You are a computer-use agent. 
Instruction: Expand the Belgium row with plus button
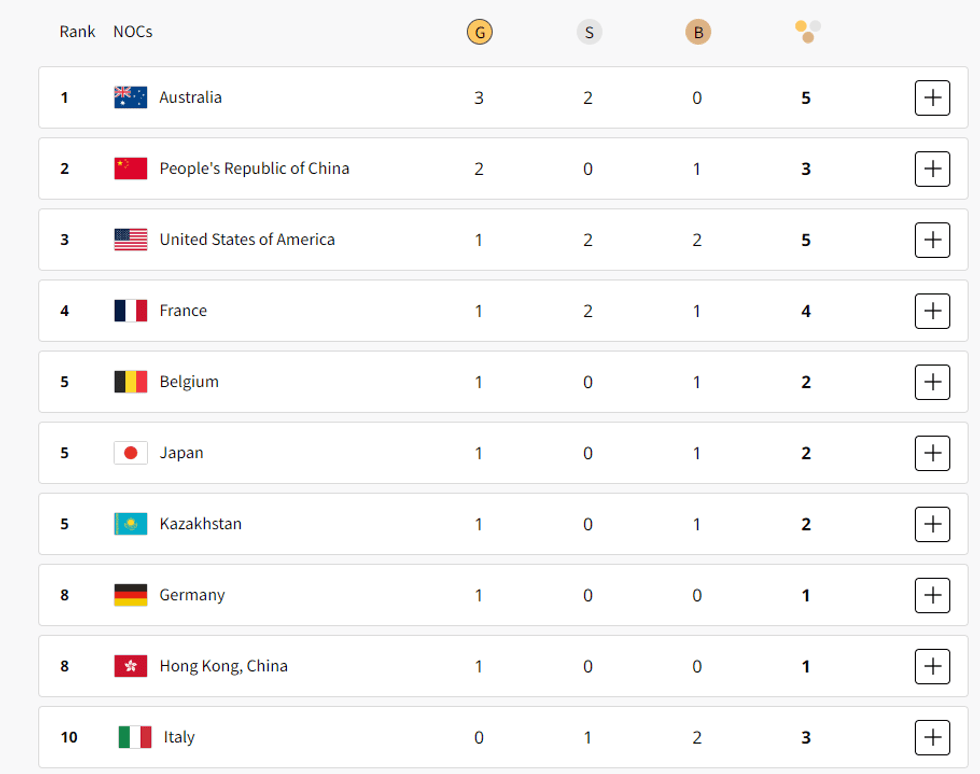932,382
